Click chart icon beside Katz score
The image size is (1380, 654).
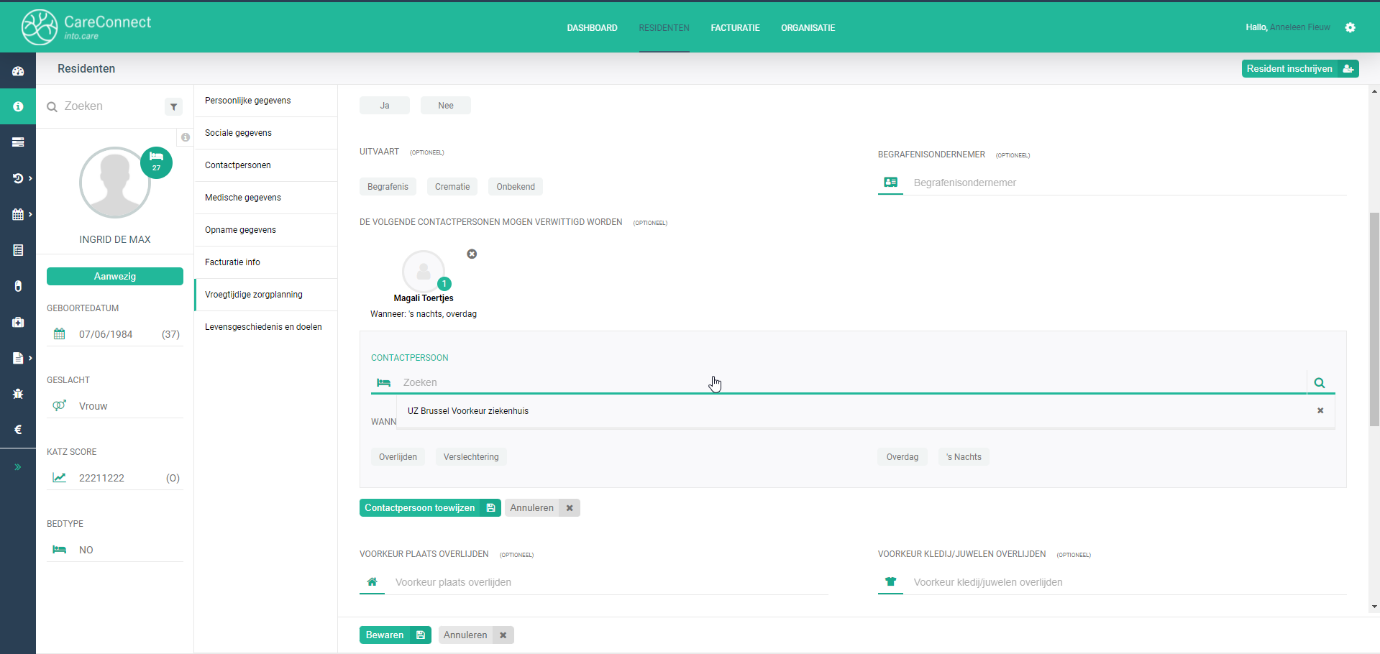coord(59,478)
